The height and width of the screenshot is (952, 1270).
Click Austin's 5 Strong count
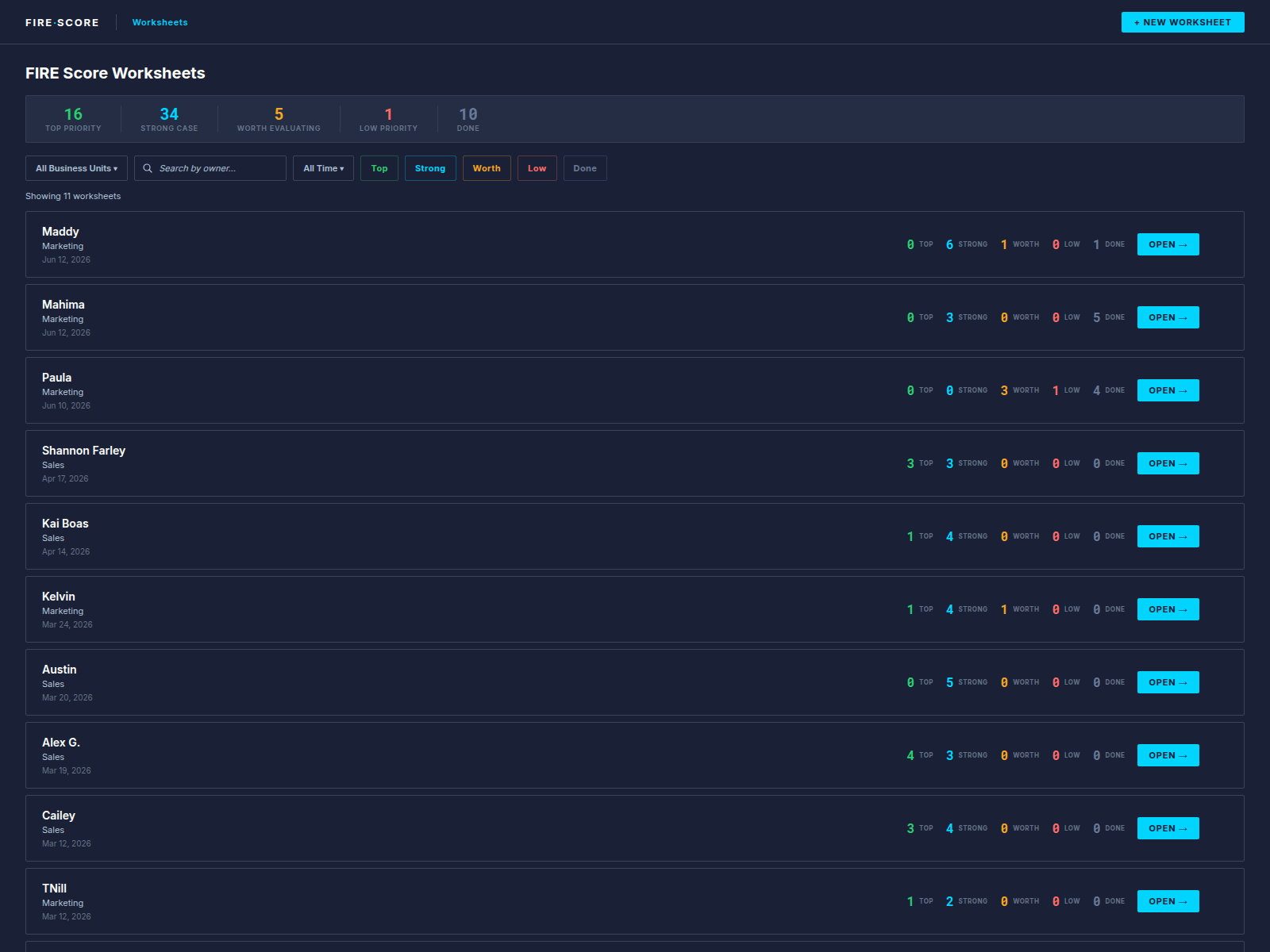coord(966,682)
